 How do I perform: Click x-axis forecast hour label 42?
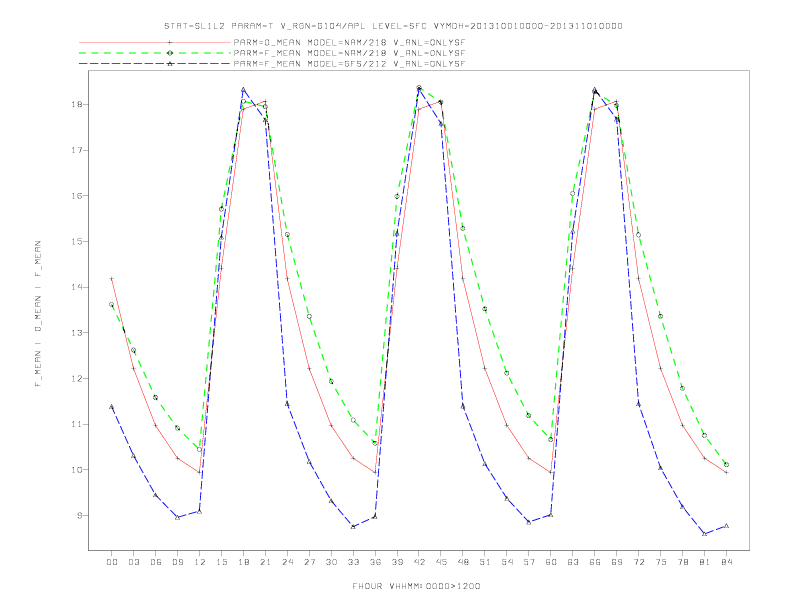pos(419,562)
